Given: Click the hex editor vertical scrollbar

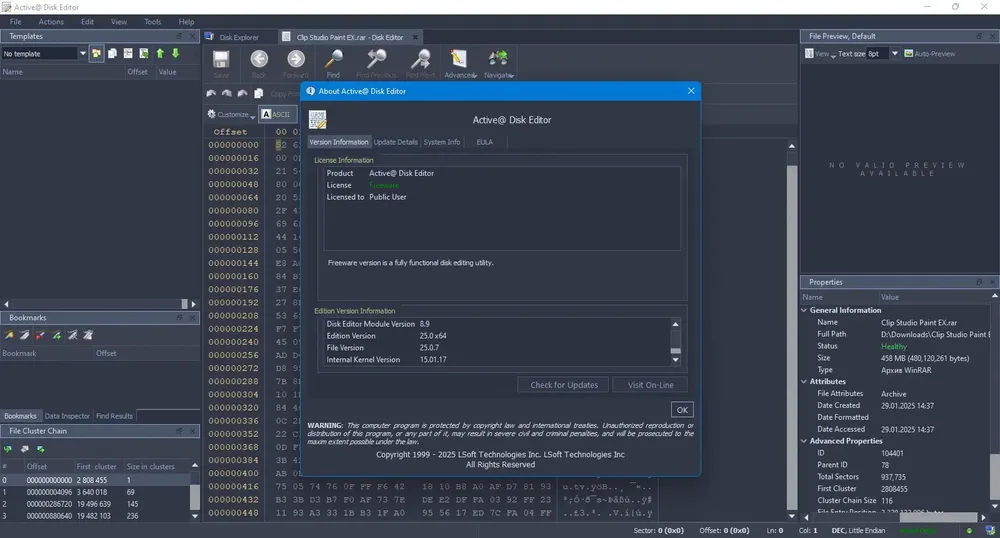Looking at the screenshot, I should click(791, 331).
